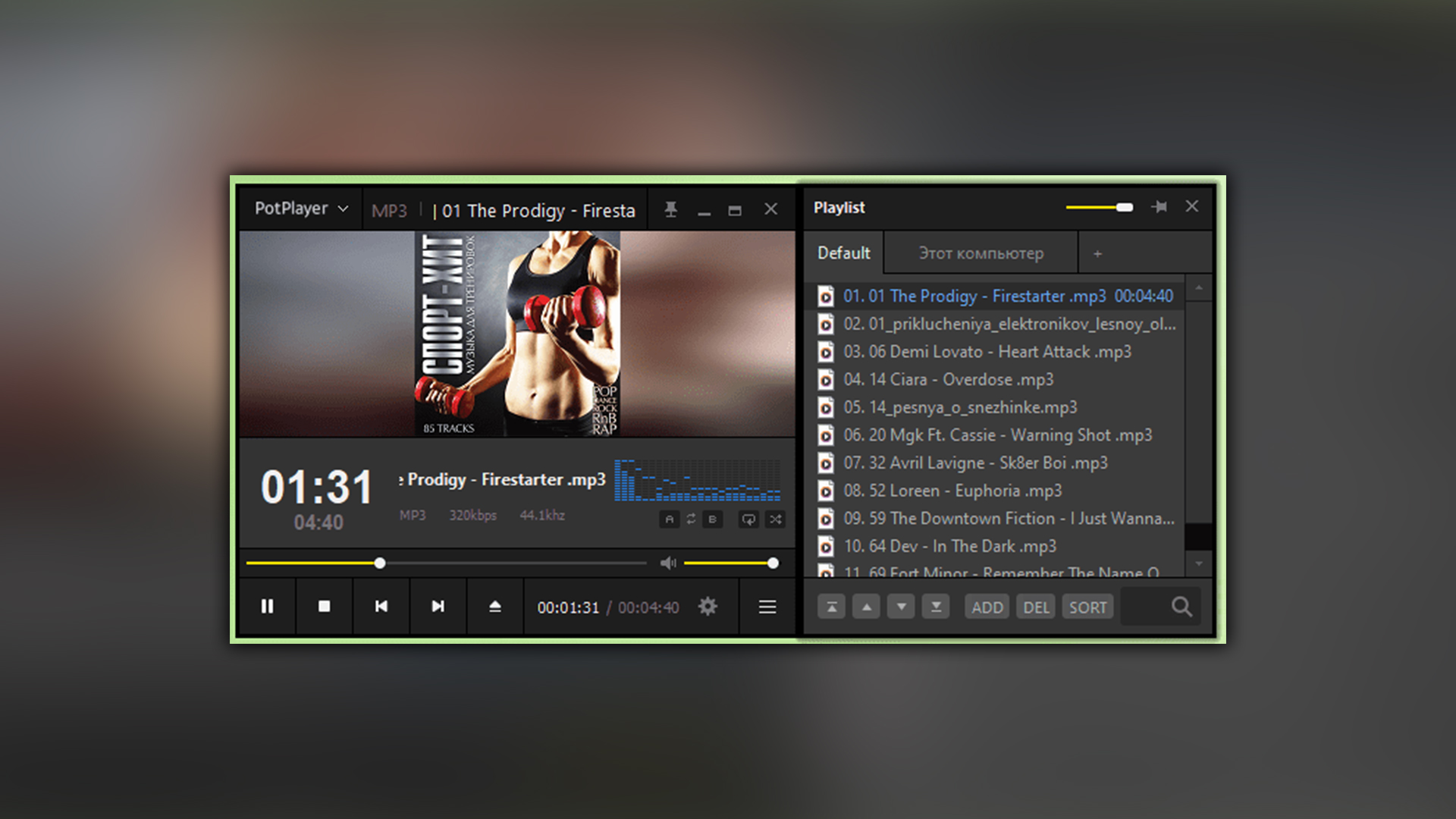The height and width of the screenshot is (819, 1456).
Task: Move the selected item to top of playlist
Action: tap(831, 607)
